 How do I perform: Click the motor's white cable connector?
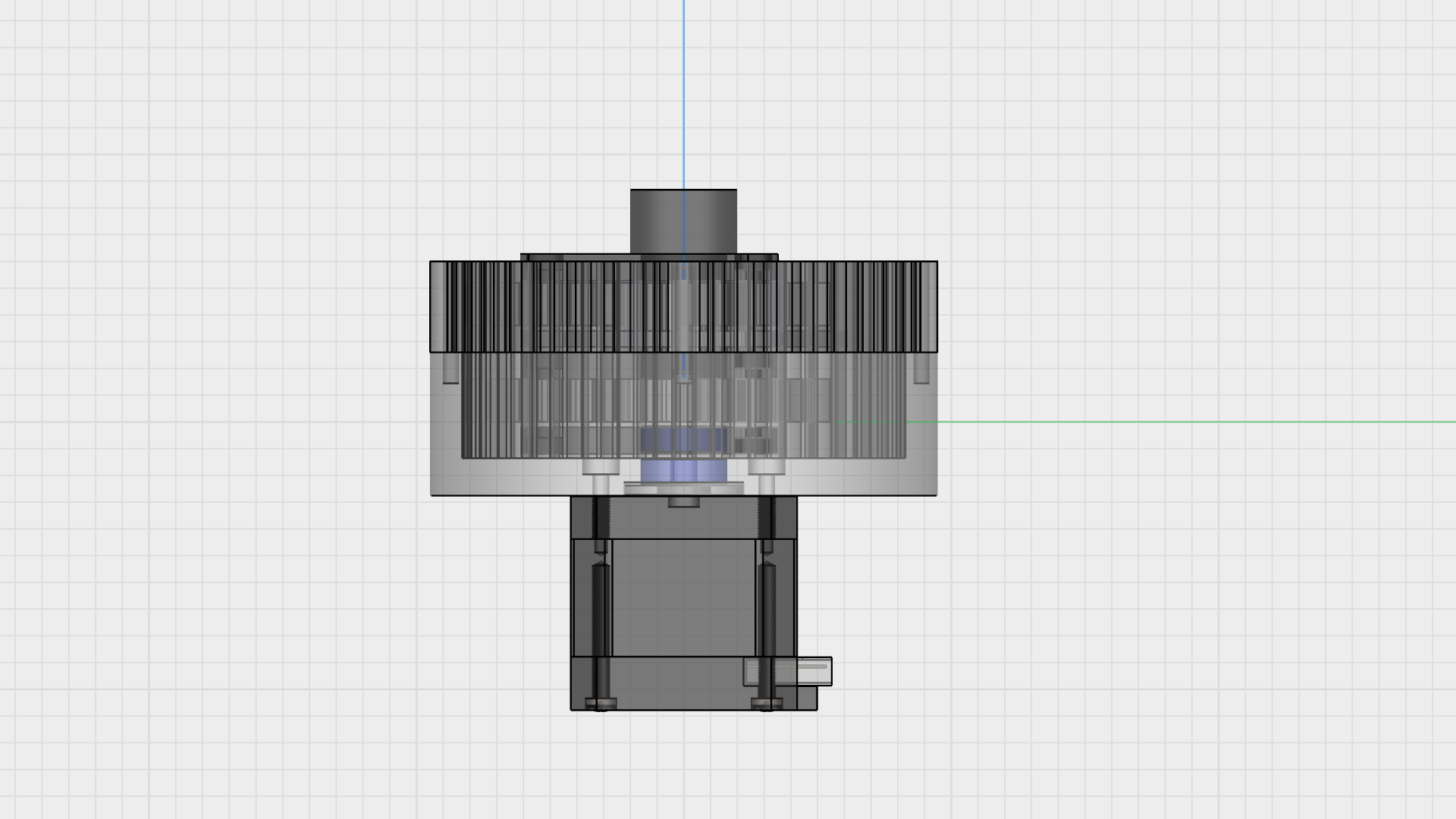pyautogui.click(x=788, y=672)
